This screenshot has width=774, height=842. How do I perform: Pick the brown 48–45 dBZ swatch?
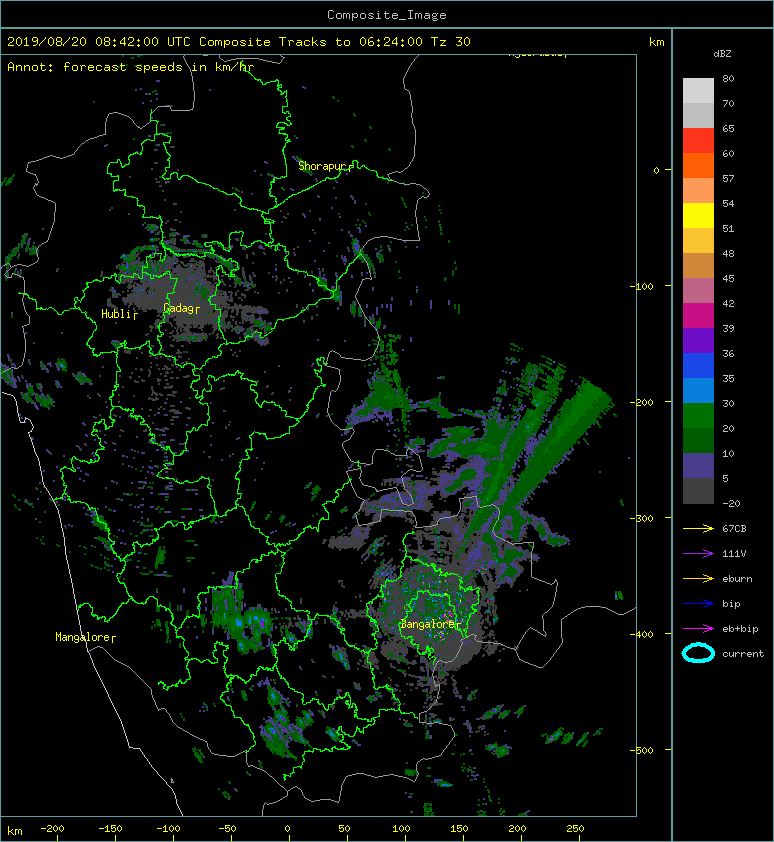coord(698,265)
